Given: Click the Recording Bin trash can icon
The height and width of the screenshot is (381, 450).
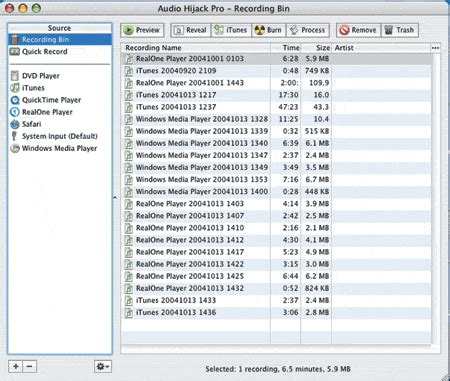Looking at the screenshot, I should pos(14,40).
